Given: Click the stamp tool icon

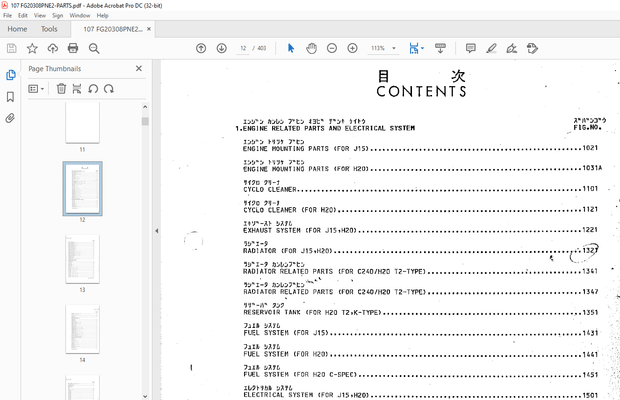Looking at the screenshot, I should click(x=532, y=48).
